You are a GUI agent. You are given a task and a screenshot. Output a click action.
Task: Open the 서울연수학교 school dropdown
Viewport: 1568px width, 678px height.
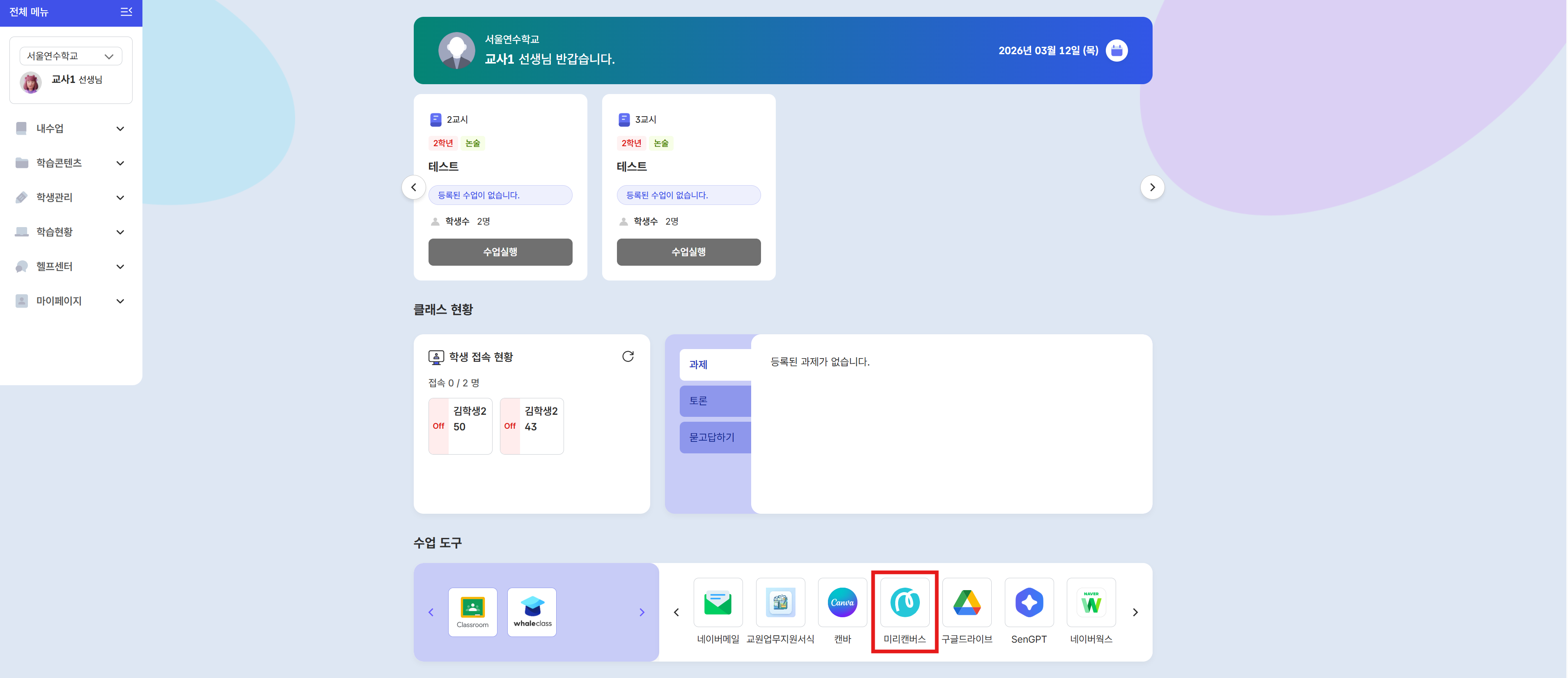[x=71, y=56]
